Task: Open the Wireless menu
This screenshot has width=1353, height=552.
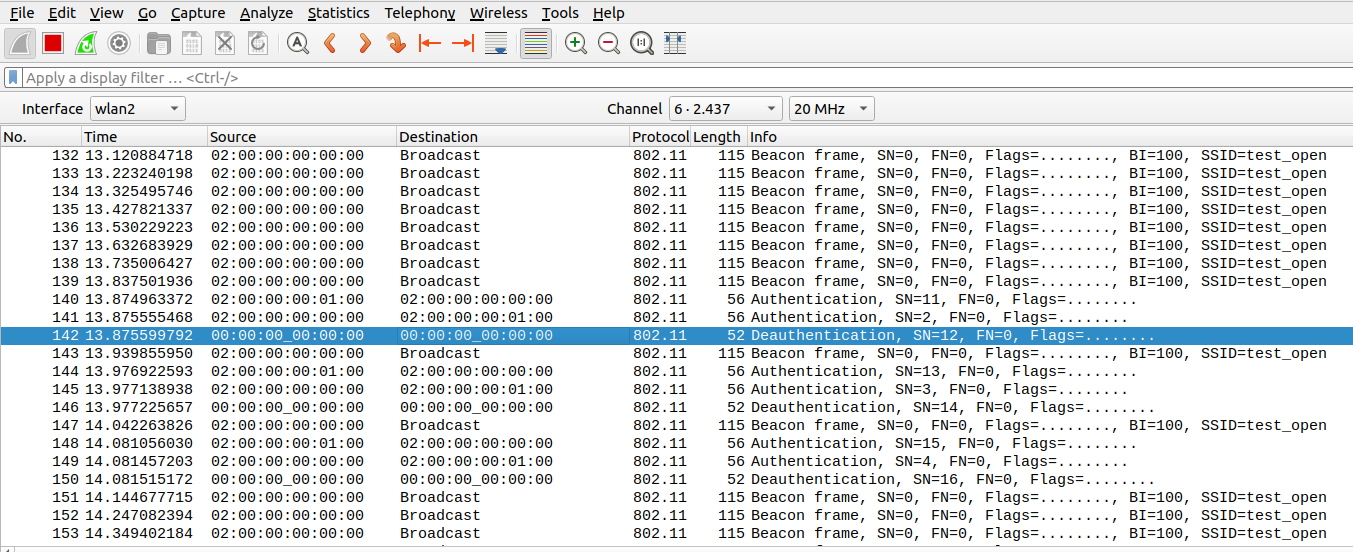Action: pyautogui.click(x=498, y=13)
